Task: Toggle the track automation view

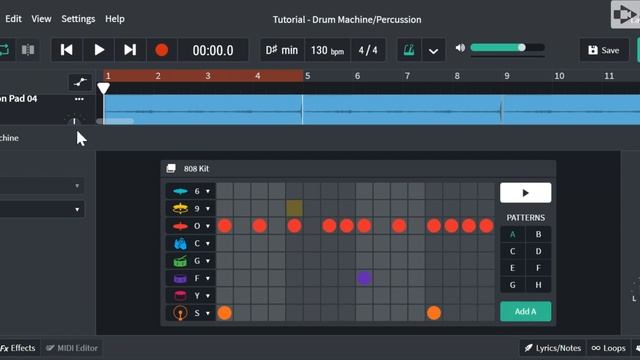Action: pyautogui.click(x=80, y=82)
